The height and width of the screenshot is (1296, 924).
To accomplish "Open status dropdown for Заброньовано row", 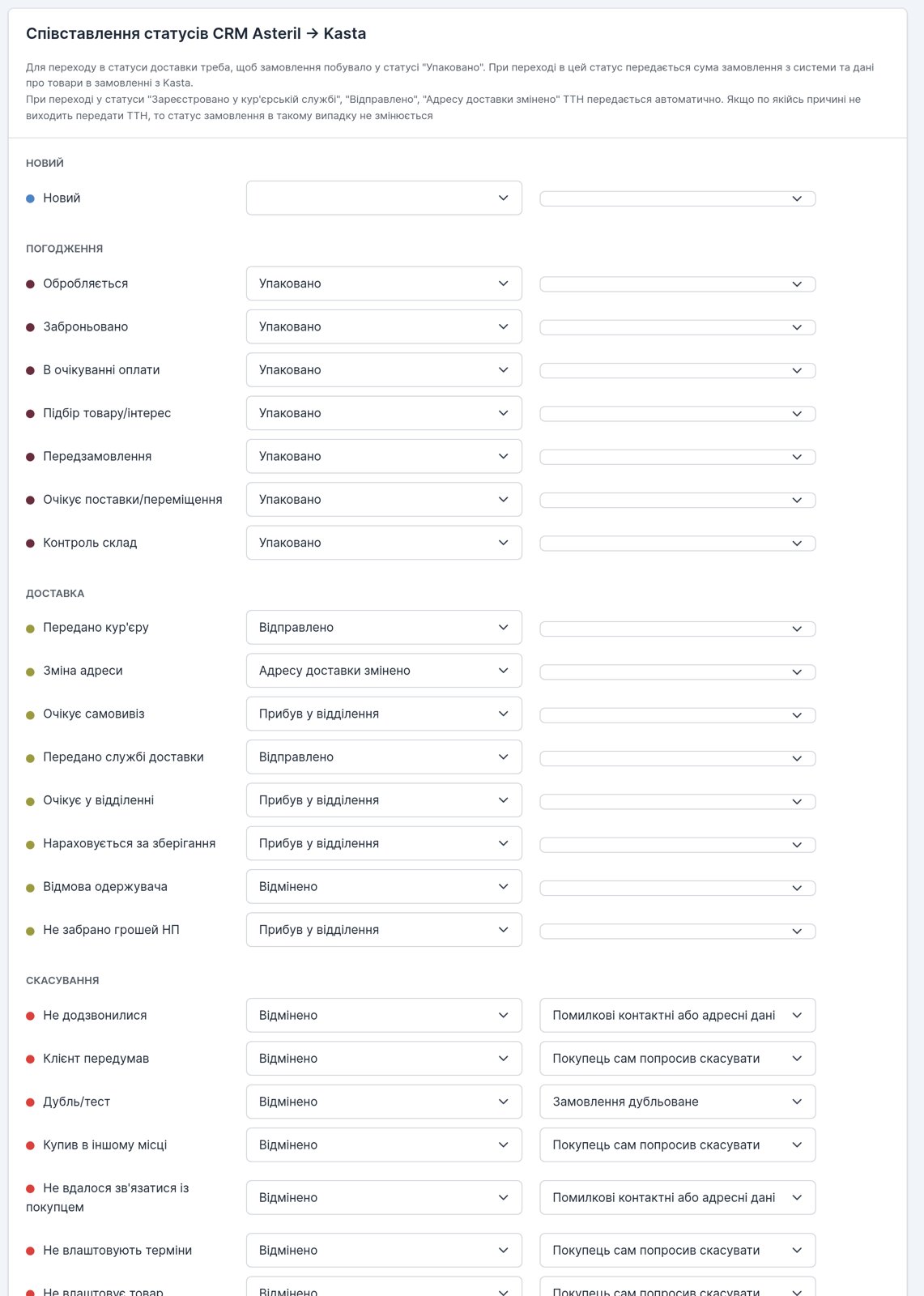I will coord(384,326).
